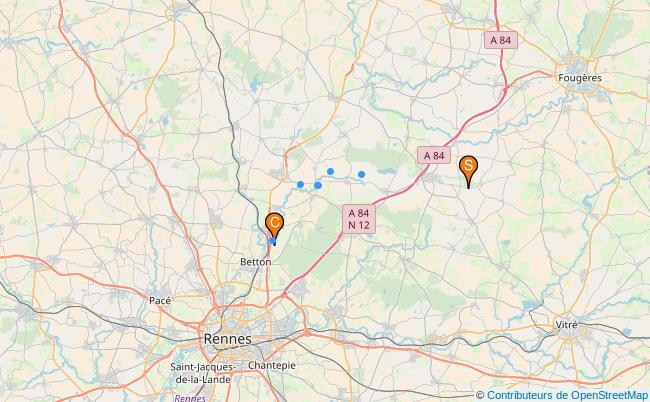Image resolution: width=650 pixels, height=402 pixels.
Task: Click the A 84 N 12 road shield
Action: pos(359,219)
